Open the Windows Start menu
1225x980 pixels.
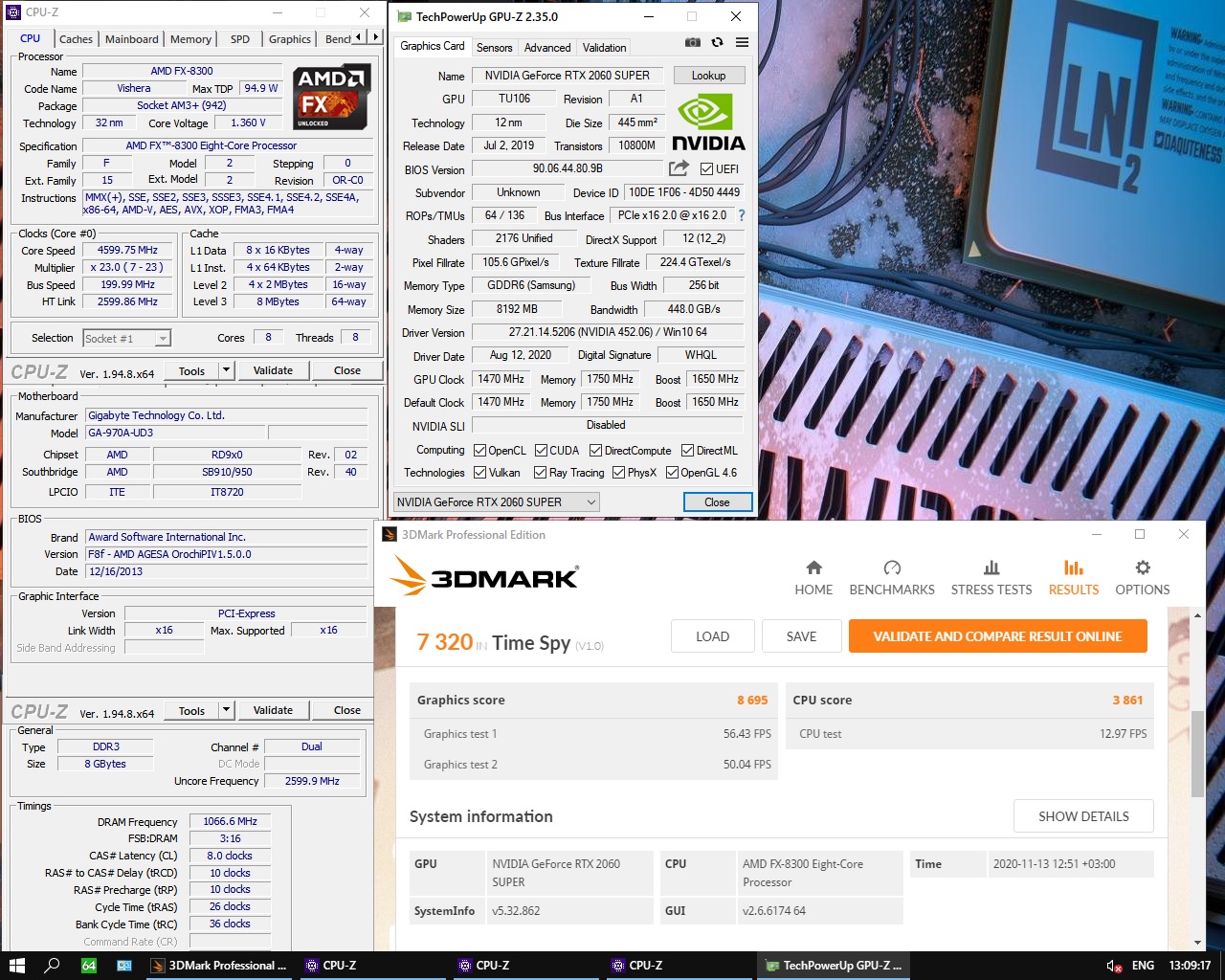tap(16, 966)
